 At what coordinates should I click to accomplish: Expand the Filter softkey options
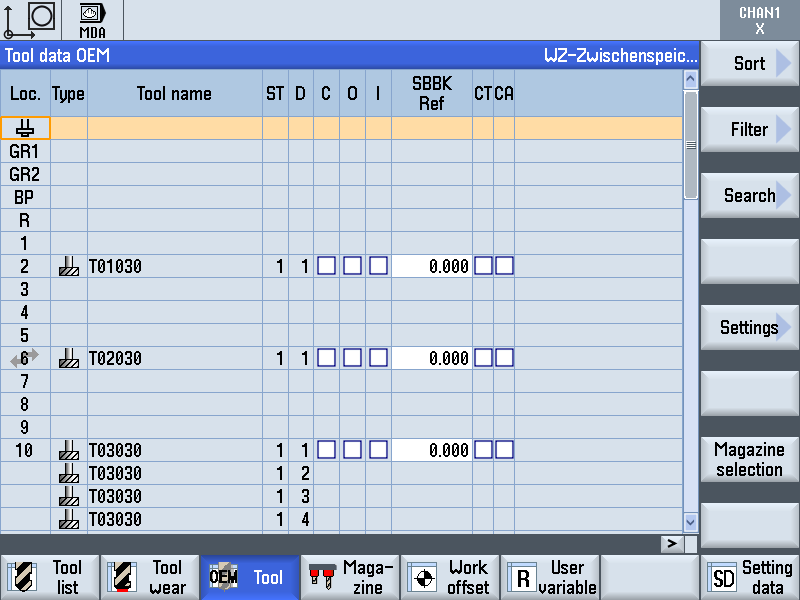(x=749, y=129)
